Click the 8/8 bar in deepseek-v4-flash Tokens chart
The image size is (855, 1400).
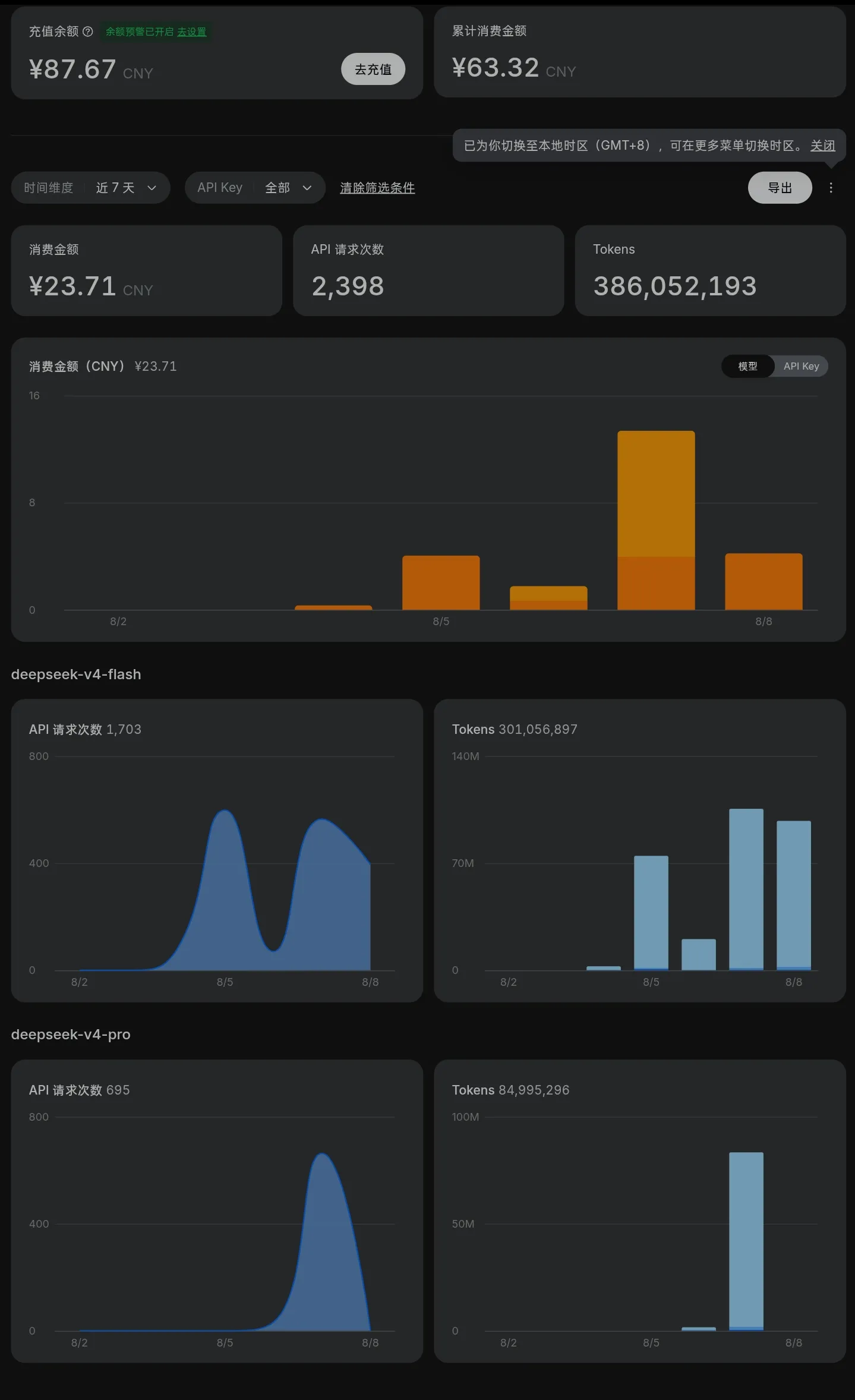794,895
